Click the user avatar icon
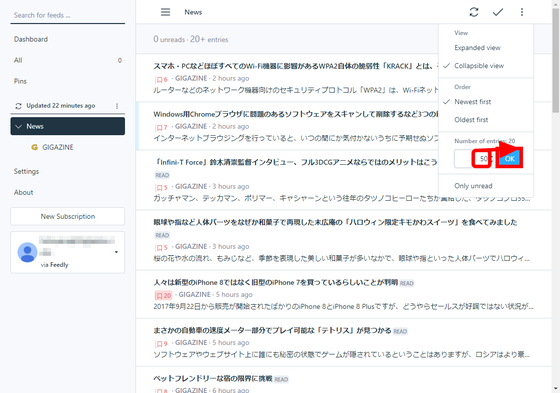The height and width of the screenshot is (393, 560). 27,252
